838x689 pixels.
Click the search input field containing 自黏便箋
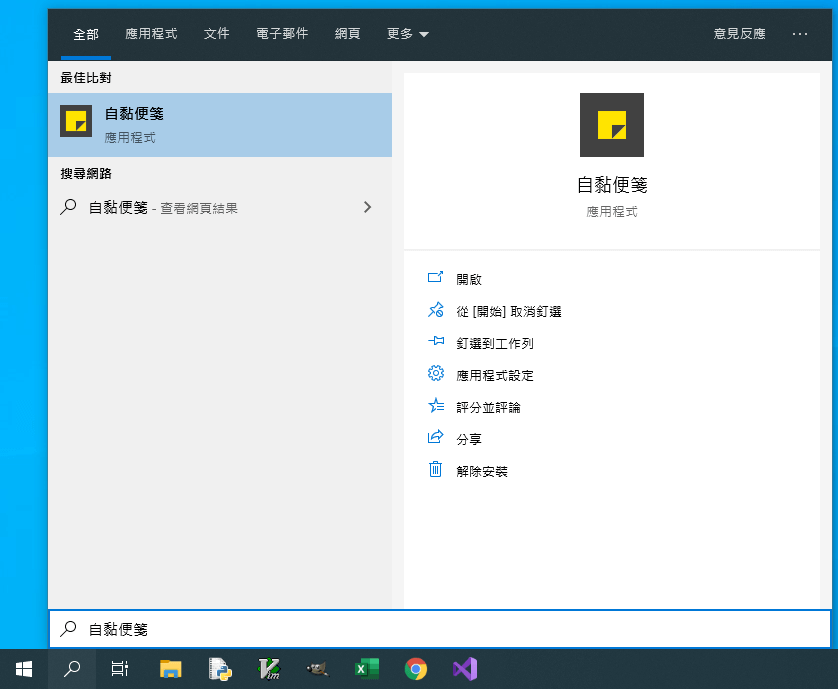coord(440,629)
